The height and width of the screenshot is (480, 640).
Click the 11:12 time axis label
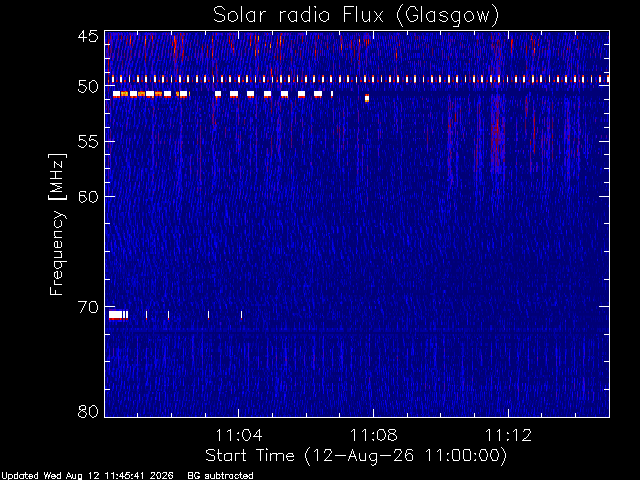pyautogui.click(x=508, y=435)
